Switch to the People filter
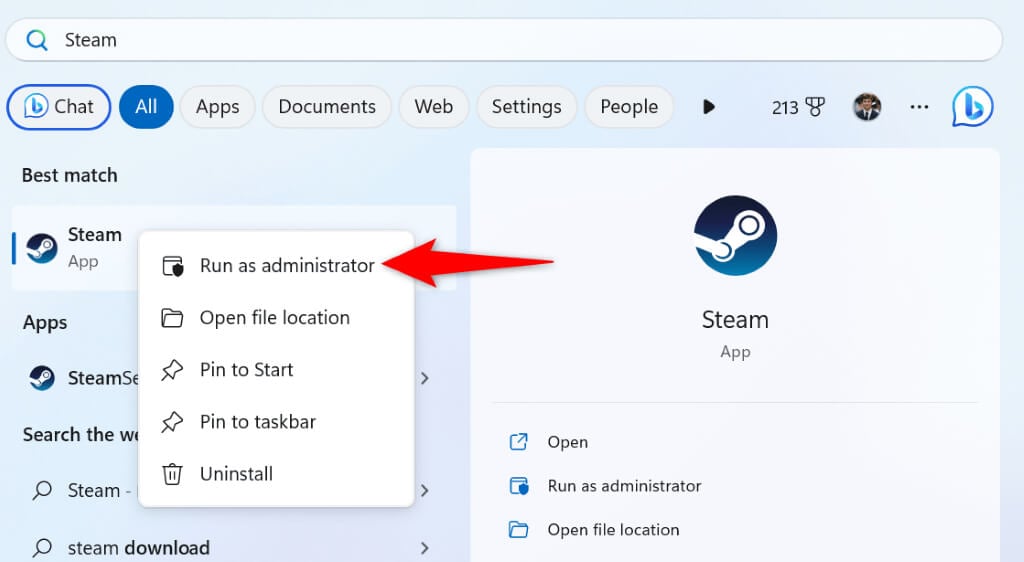The image size is (1024, 562). [629, 106]
